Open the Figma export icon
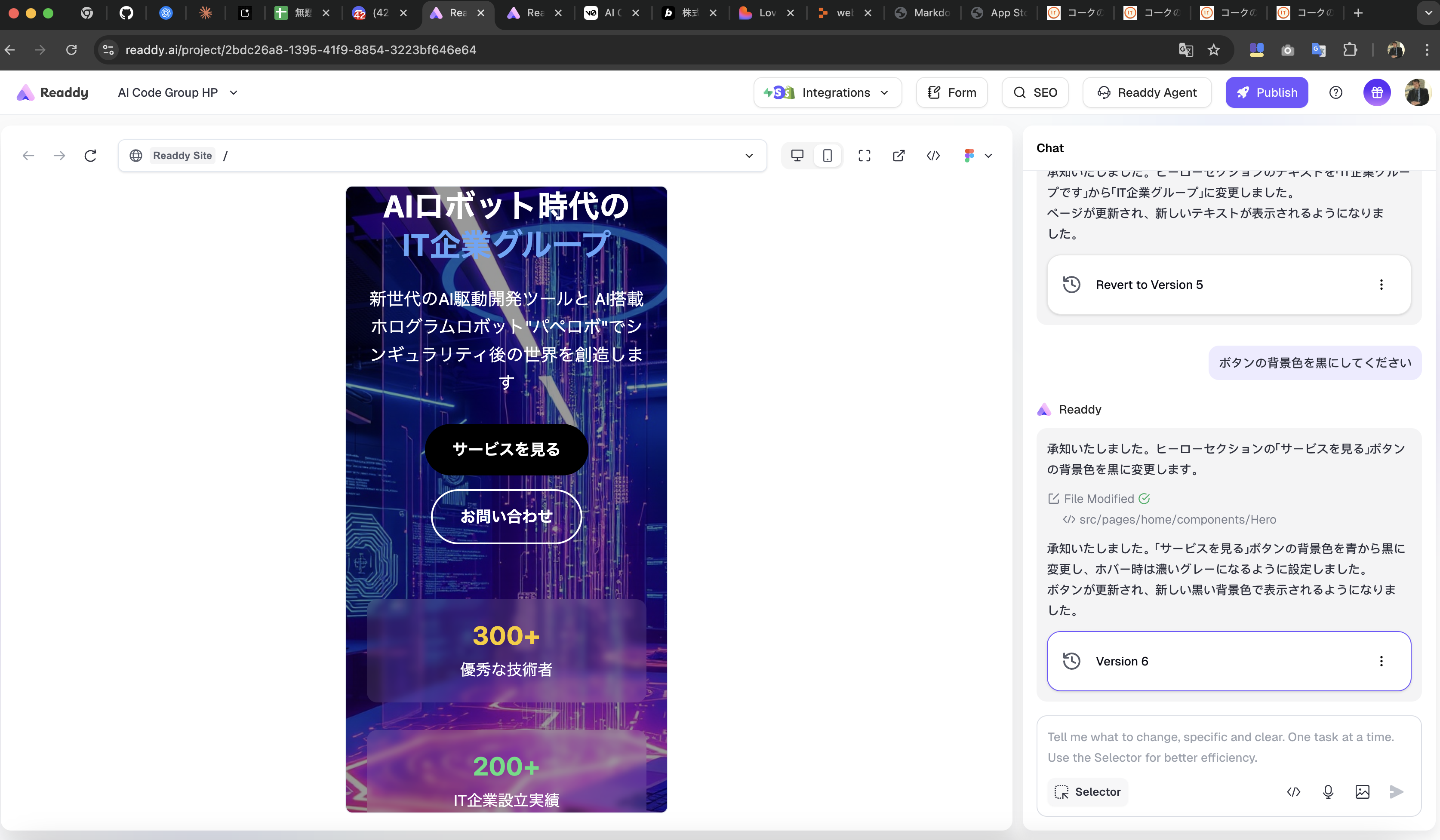This screenshot has height=840, width=1440. coord(969,155)
